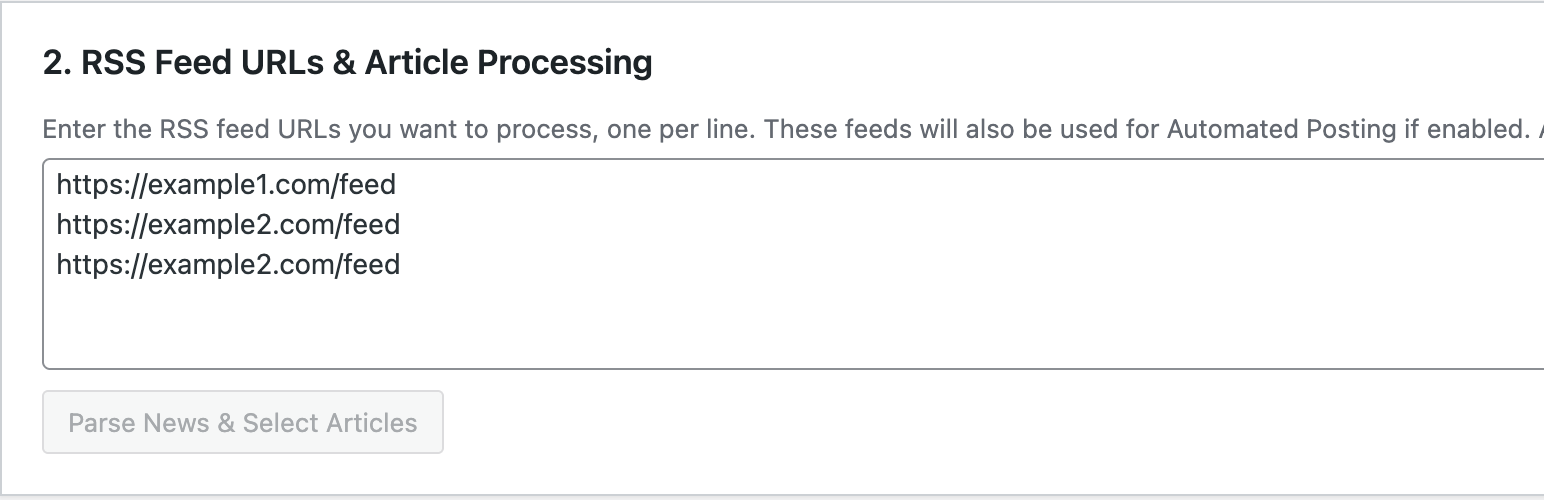Click the Parse News & Select Articles button
Viewport: 1544px width, 500px height.
(x=242, y=422)
